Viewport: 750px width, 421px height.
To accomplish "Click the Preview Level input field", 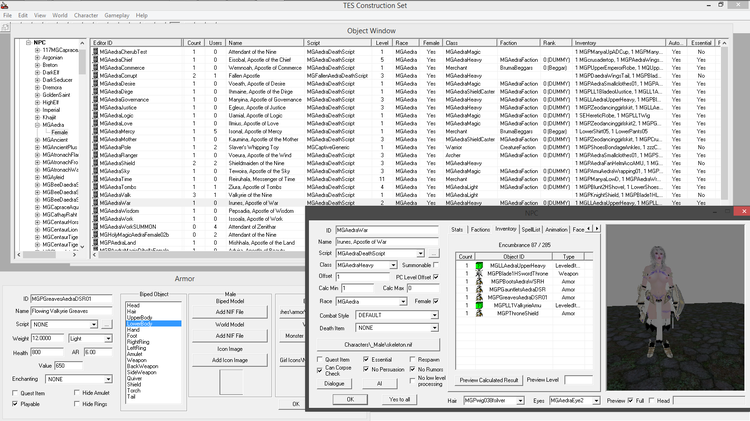I will point(578,380).
